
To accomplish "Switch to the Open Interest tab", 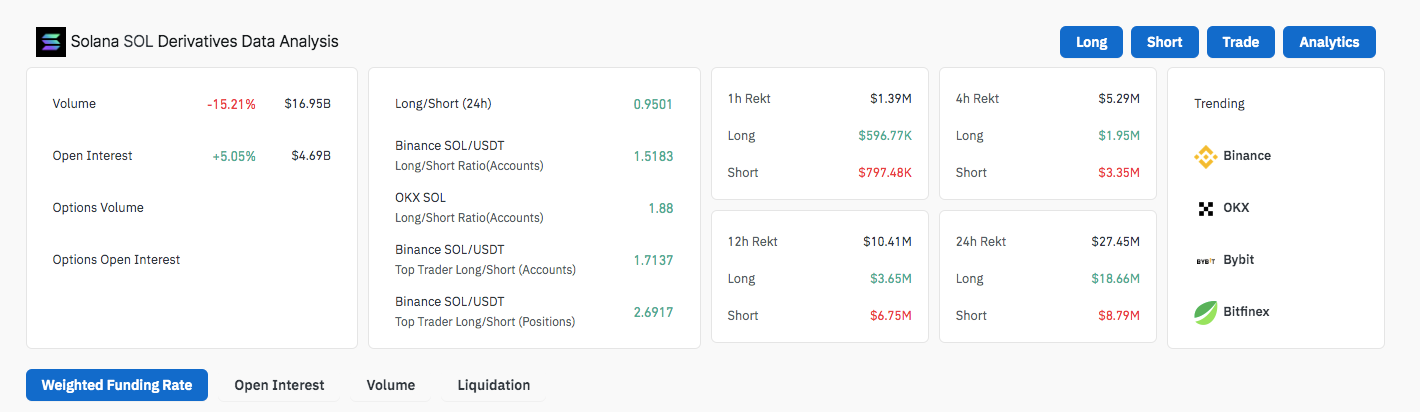I will (279, 385).
